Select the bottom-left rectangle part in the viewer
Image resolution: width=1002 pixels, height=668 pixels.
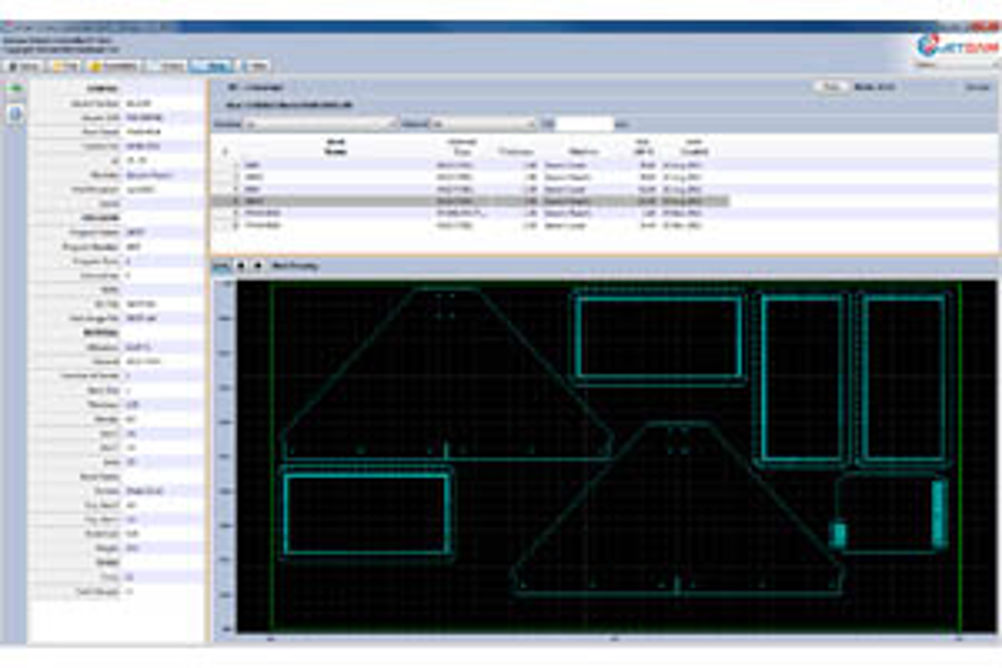[x=366, y=514]
